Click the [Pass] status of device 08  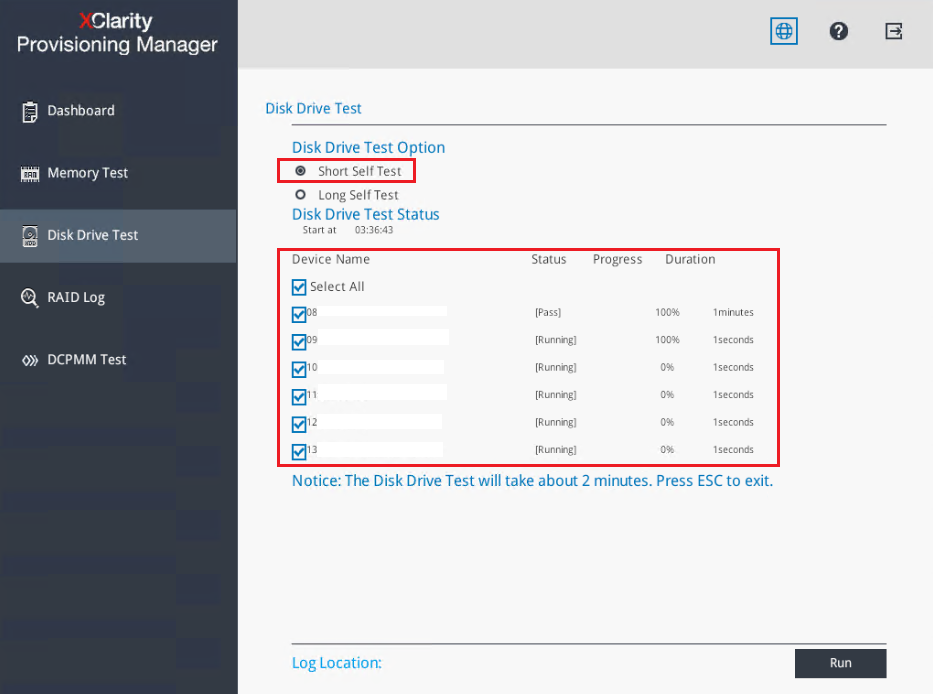click(548, 312)
